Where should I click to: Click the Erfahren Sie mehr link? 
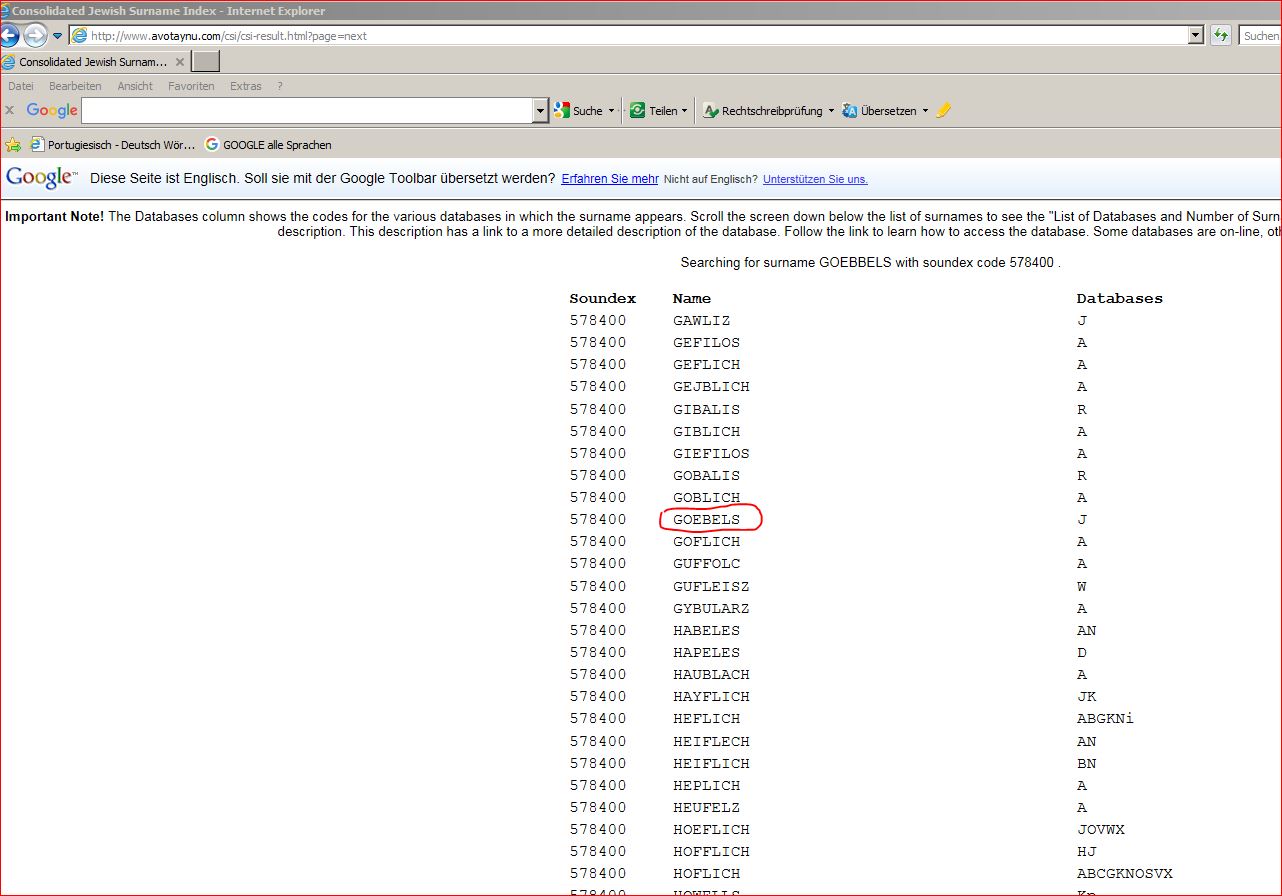click(x=610, y=179)
